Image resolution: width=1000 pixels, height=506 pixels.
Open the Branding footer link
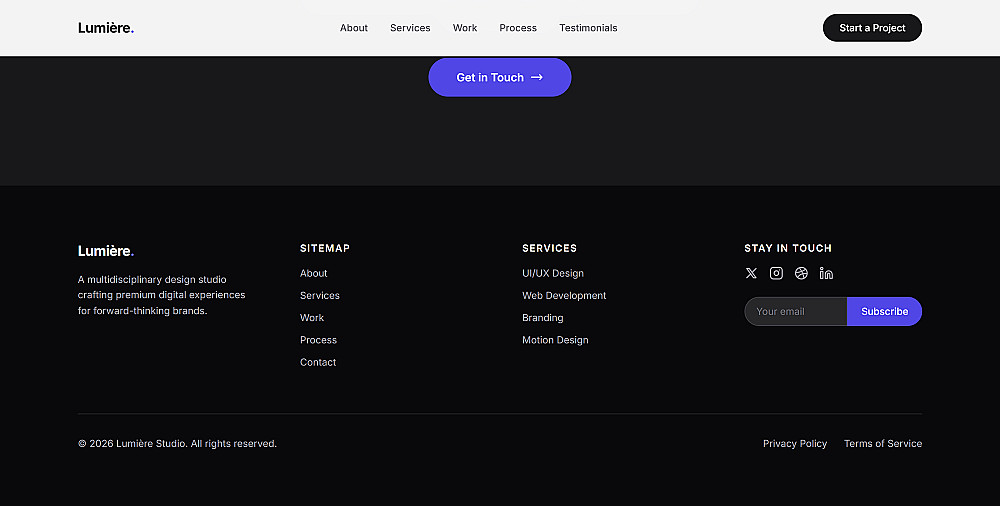(x=543, y=318)
